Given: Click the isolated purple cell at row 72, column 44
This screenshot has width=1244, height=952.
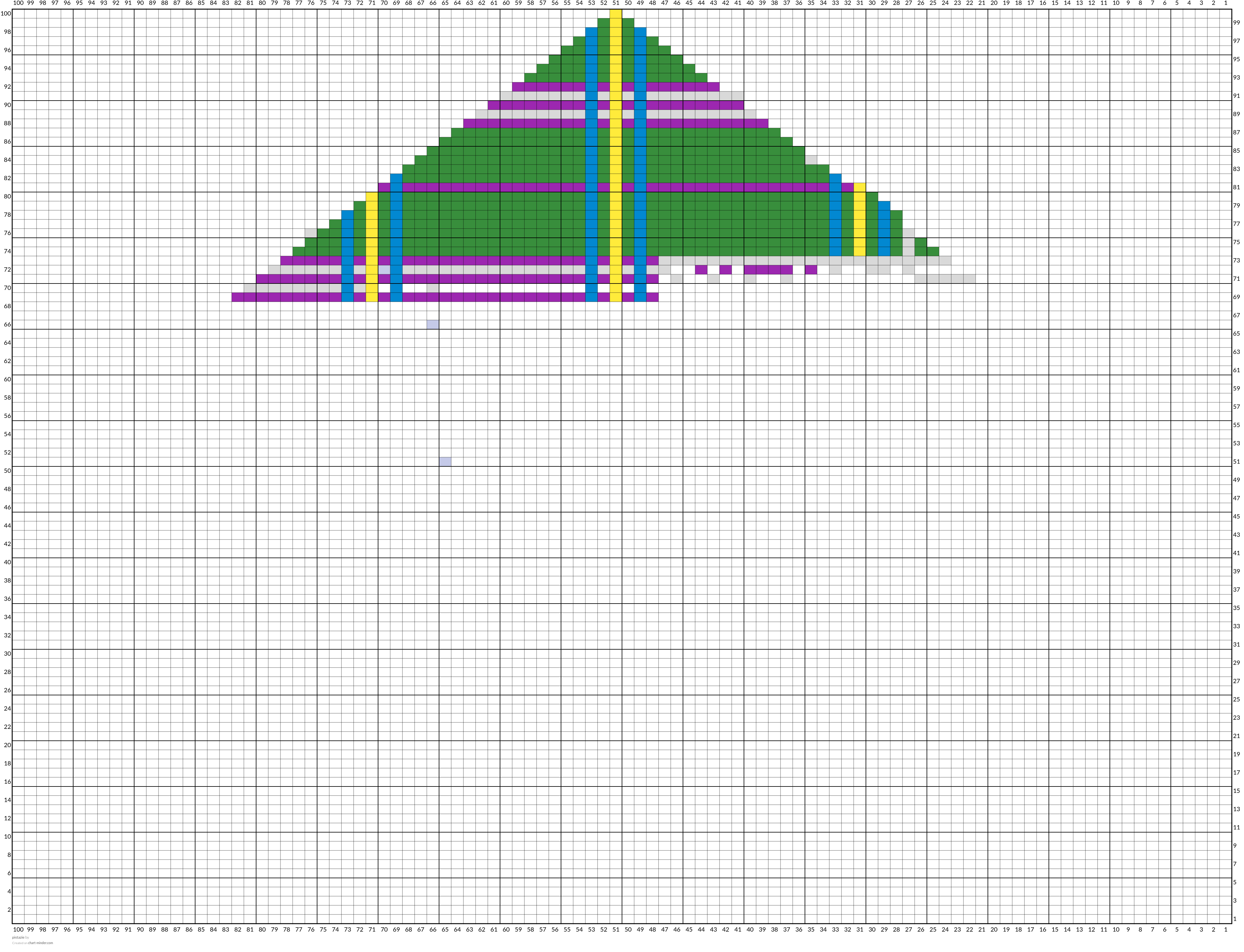Looking at the screenshot, I should [x=701, y=269].
